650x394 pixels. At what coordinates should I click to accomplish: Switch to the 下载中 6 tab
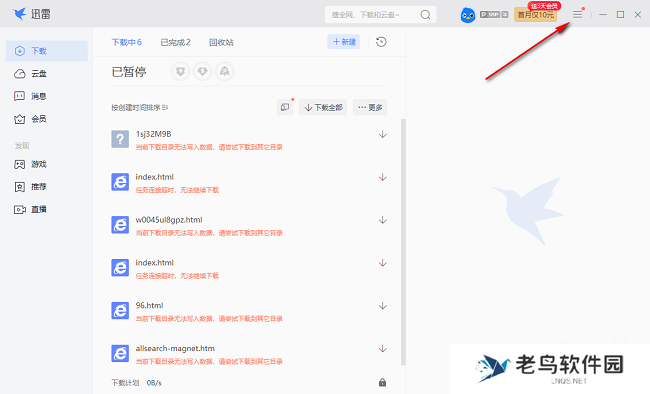coord(127,42)
